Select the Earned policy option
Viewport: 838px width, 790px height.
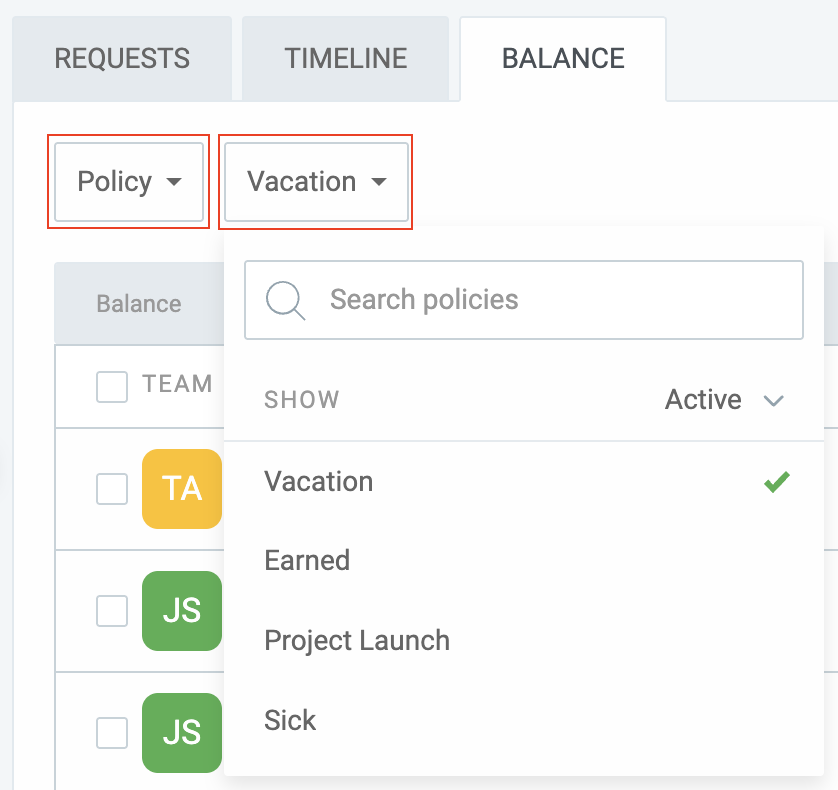click(524, 561)
